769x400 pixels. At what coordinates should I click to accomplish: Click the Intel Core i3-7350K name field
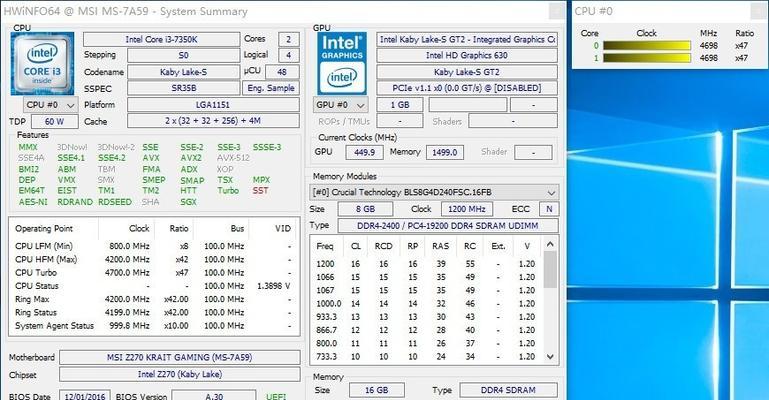coord(161,39)
